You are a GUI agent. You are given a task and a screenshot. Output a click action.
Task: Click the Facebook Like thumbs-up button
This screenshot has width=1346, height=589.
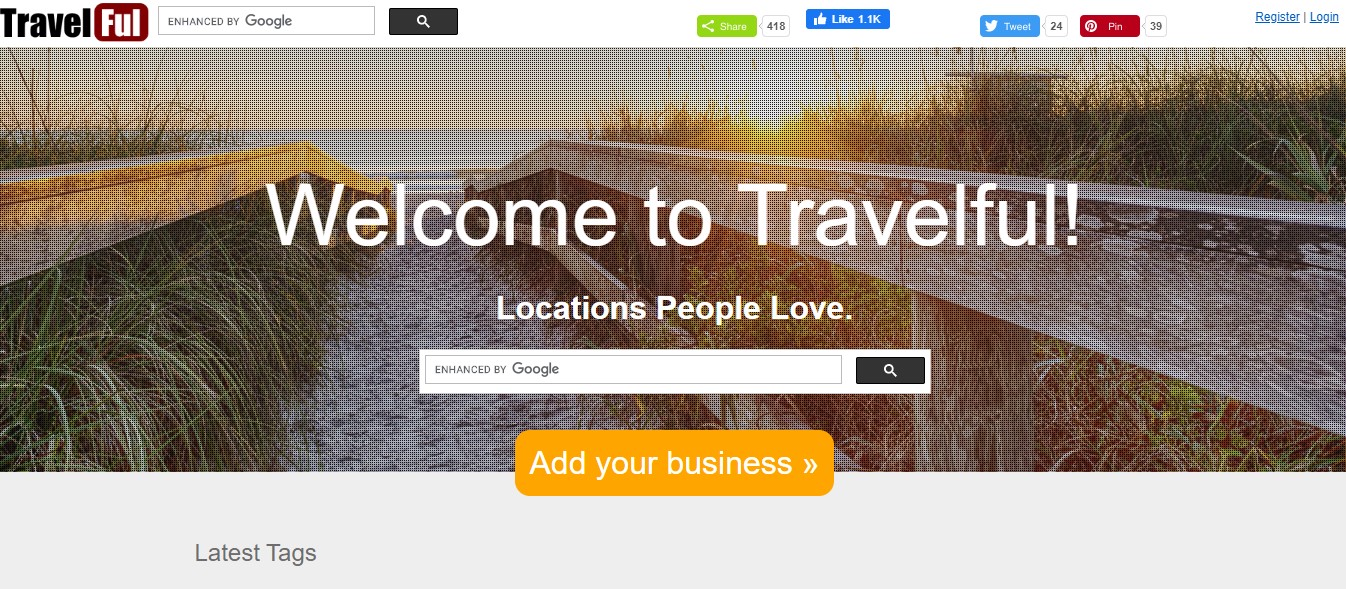(x=848, y=19)
